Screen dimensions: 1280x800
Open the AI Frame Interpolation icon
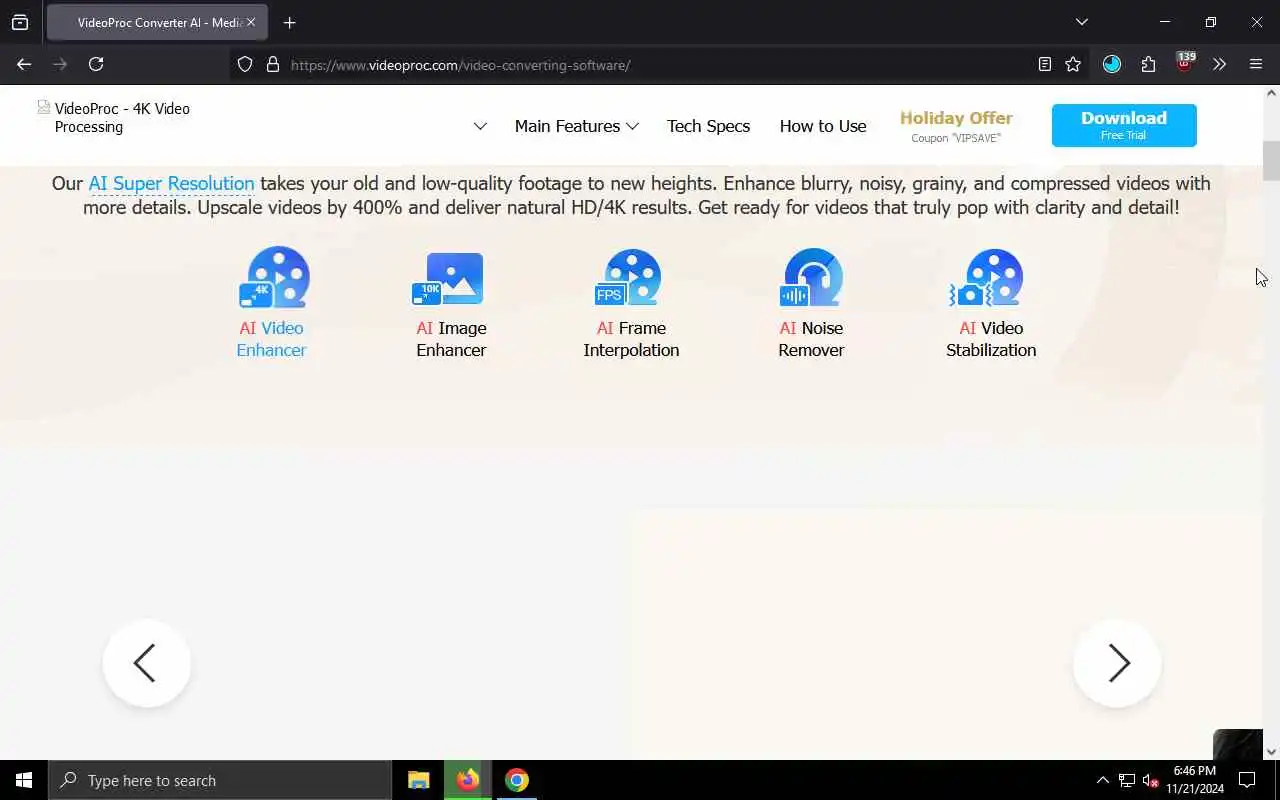pos(628,277)
